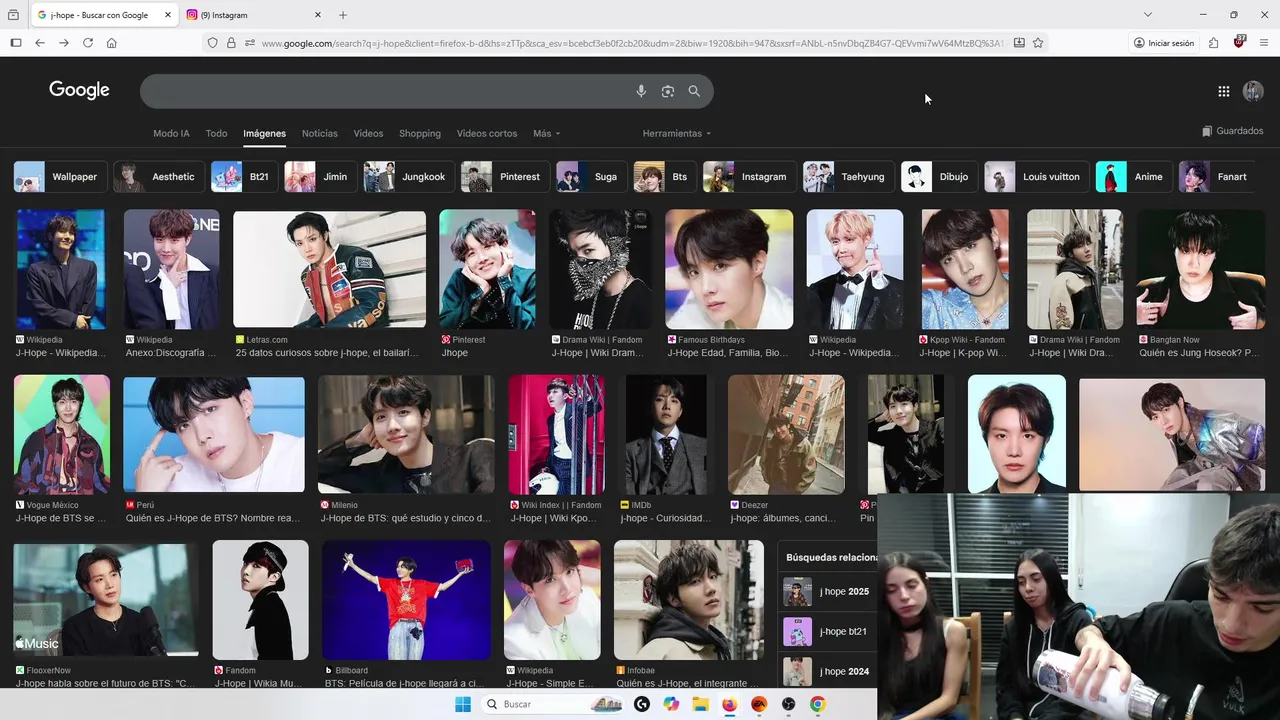Bookmark this page with the star

(x=1038, y=43)
